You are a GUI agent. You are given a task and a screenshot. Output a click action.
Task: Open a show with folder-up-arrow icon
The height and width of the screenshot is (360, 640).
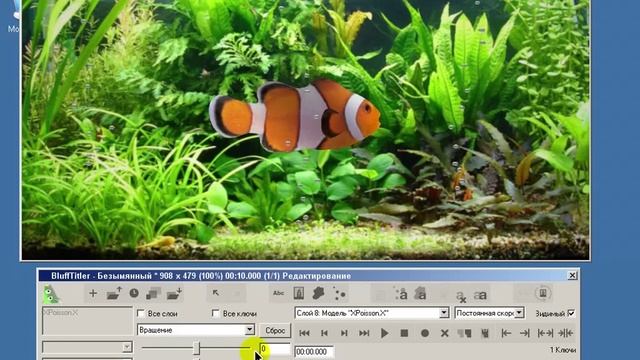click(x=114, y=293)
